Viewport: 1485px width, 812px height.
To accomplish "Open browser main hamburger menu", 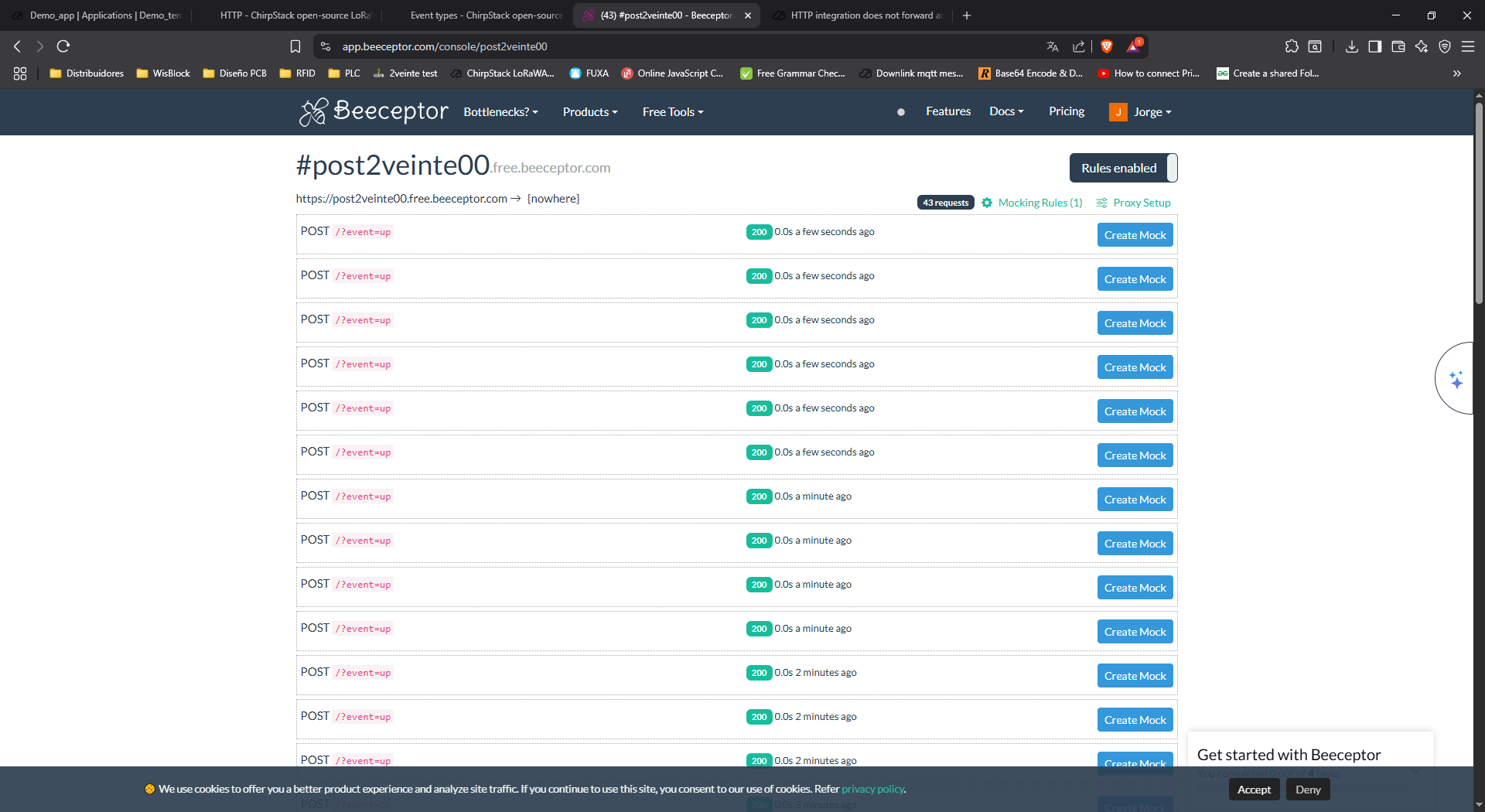I will click(x=1468, y=46).
